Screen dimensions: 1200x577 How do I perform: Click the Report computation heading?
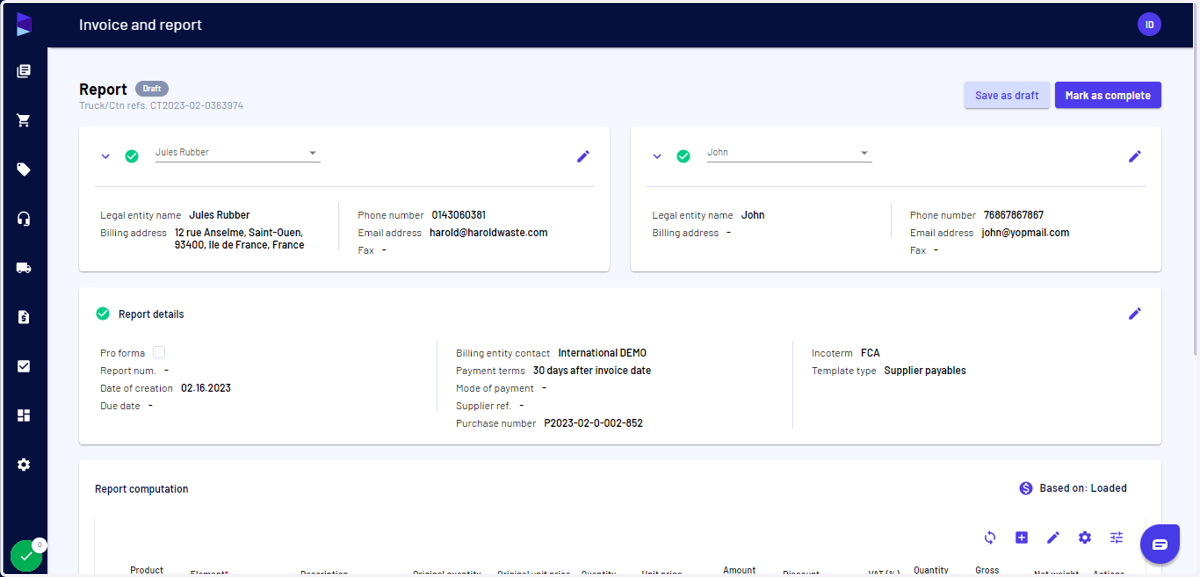(x=141, y=489)
